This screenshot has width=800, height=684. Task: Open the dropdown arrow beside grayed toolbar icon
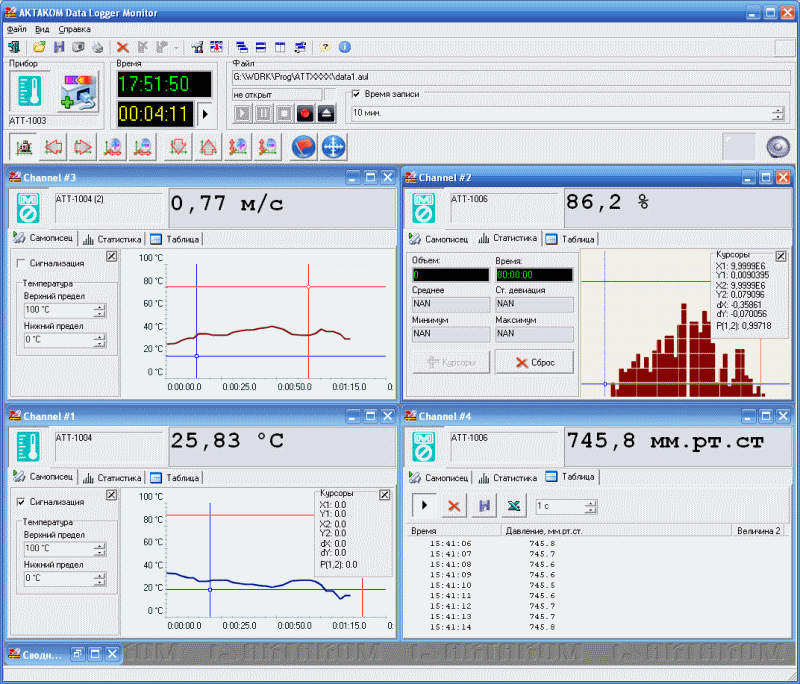tap(176, 47)
